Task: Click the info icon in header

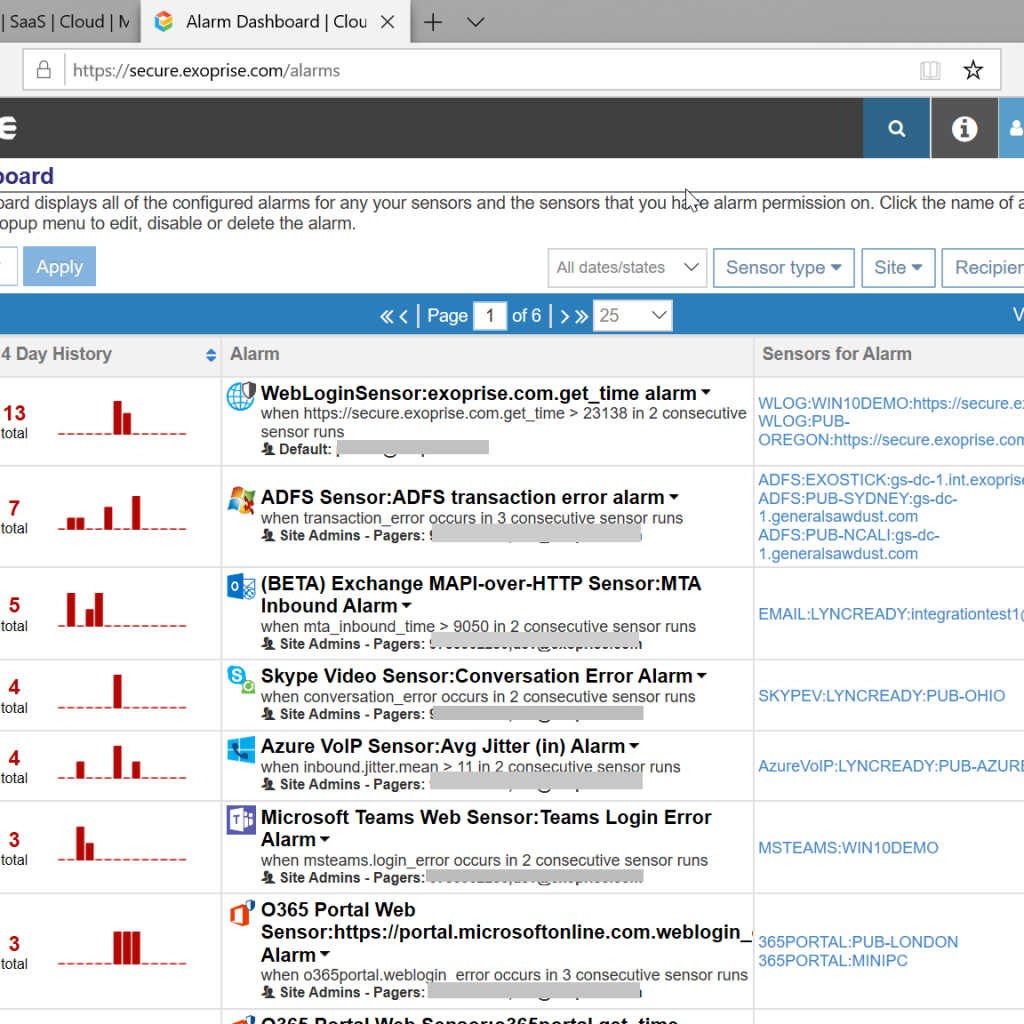Action: click(964, 128)
